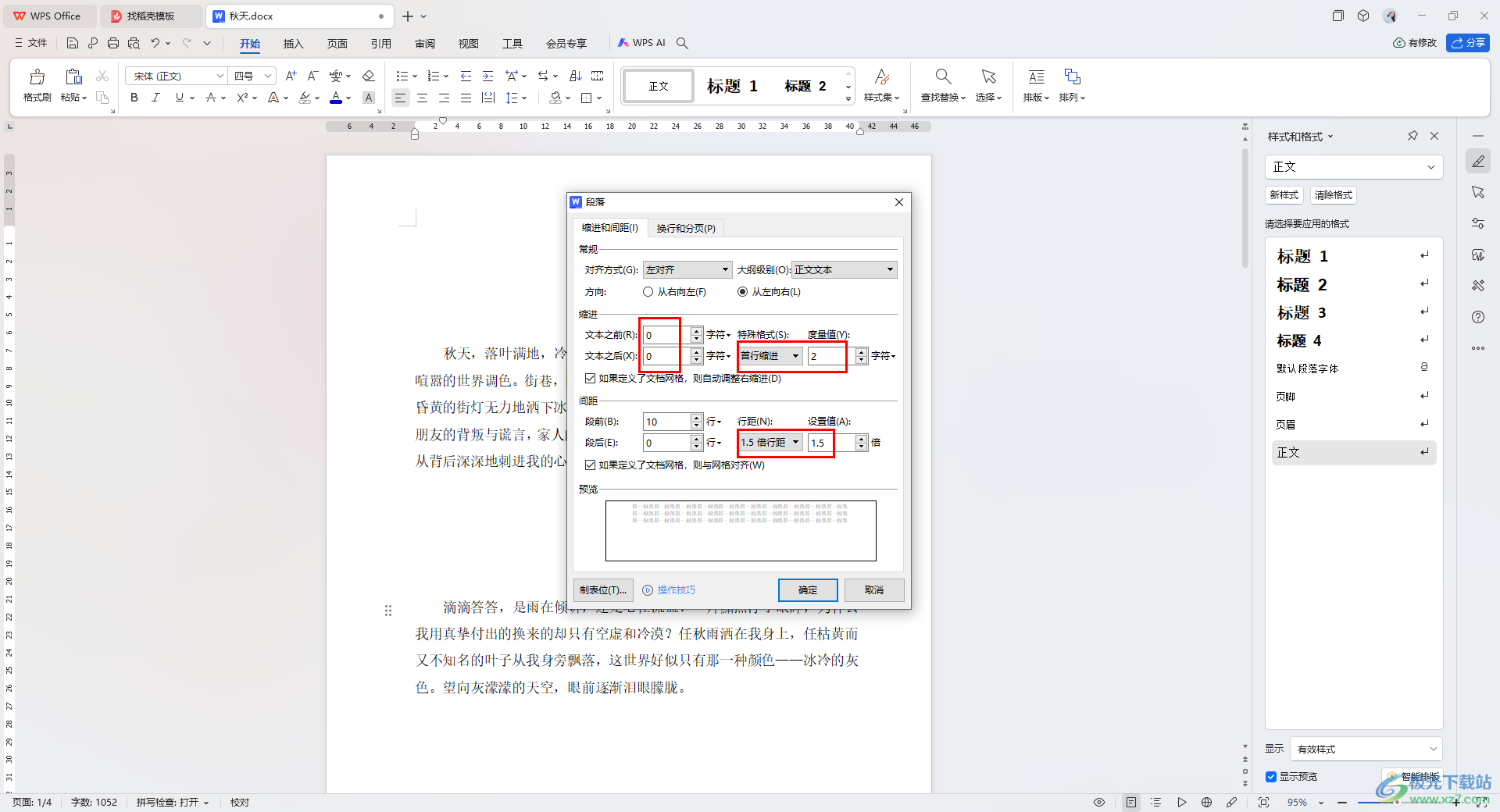The height and width of the screenshot is (812, 1500).
Task: Click the word count in status bar
Action: [x=94, y=802]
